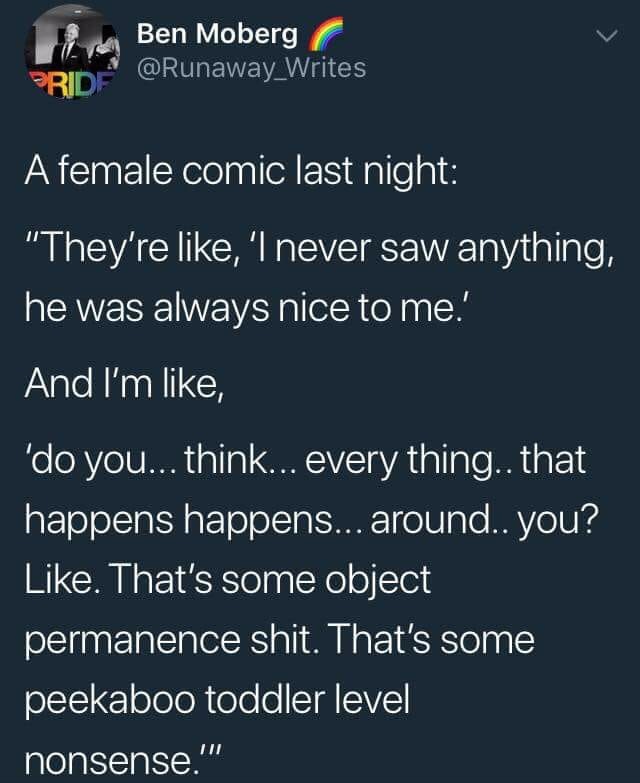Open the Ben Moberg display name link
The height and width of the screenshot is (783, 640).
(x=217, y=35)
